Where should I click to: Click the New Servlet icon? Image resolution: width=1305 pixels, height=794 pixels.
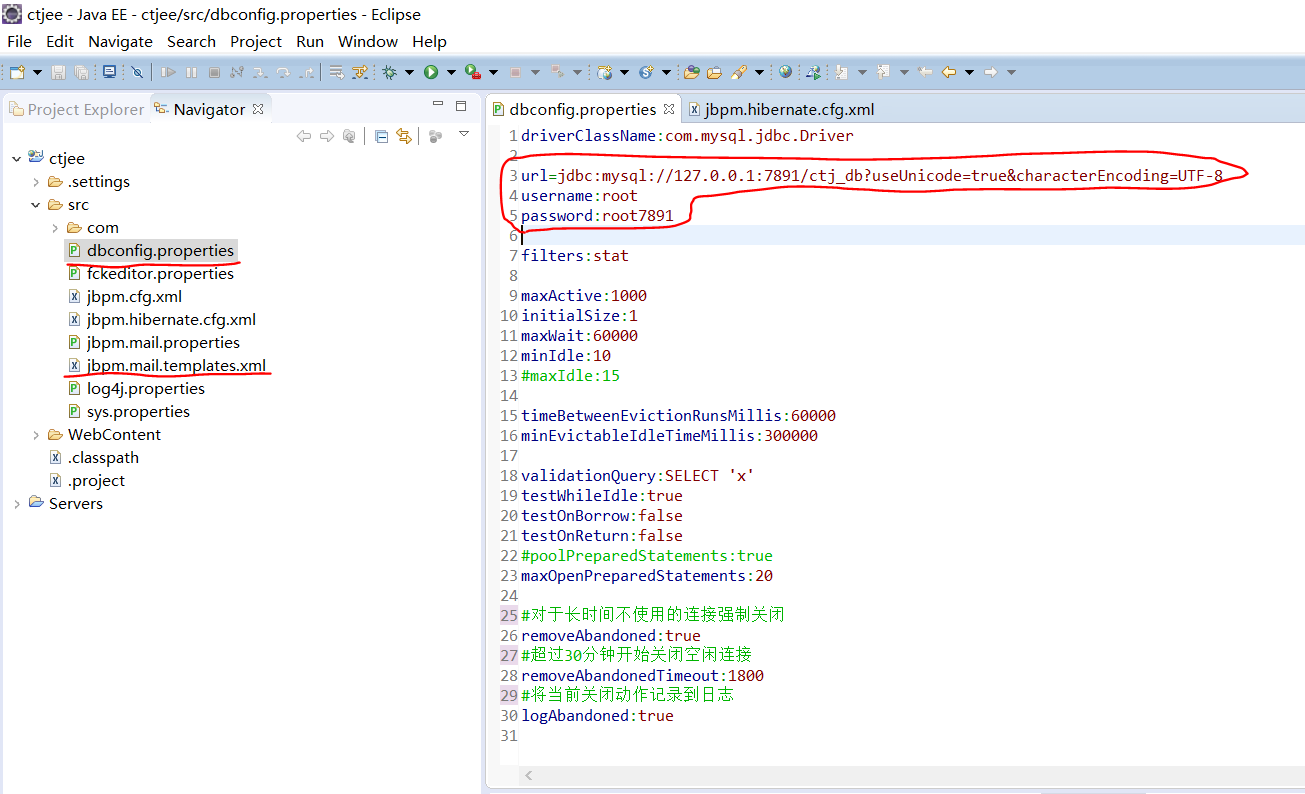pyautogui.click(x=646, y=72)
